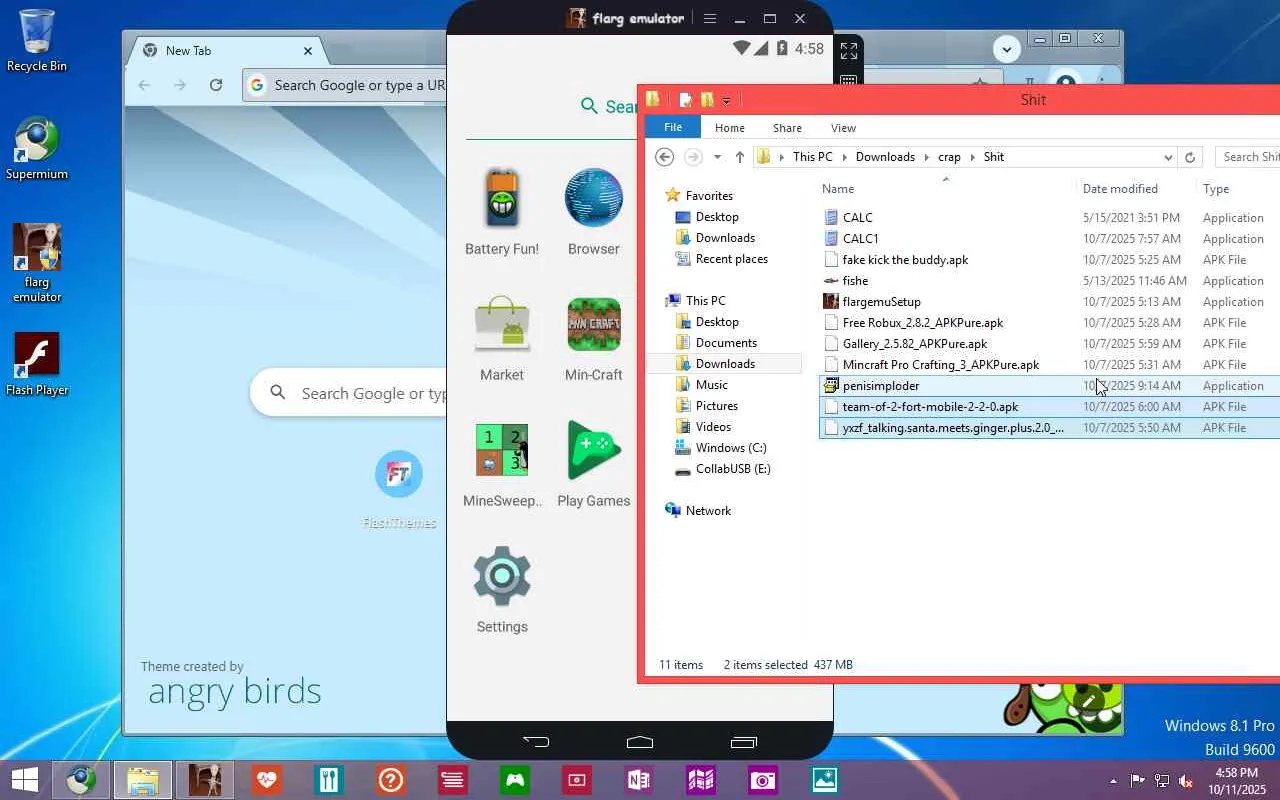Click the Supermium tab search dropdown button
Image resolution: width=1280 pixels, height=800 pixels.
tap(1007, 49)
